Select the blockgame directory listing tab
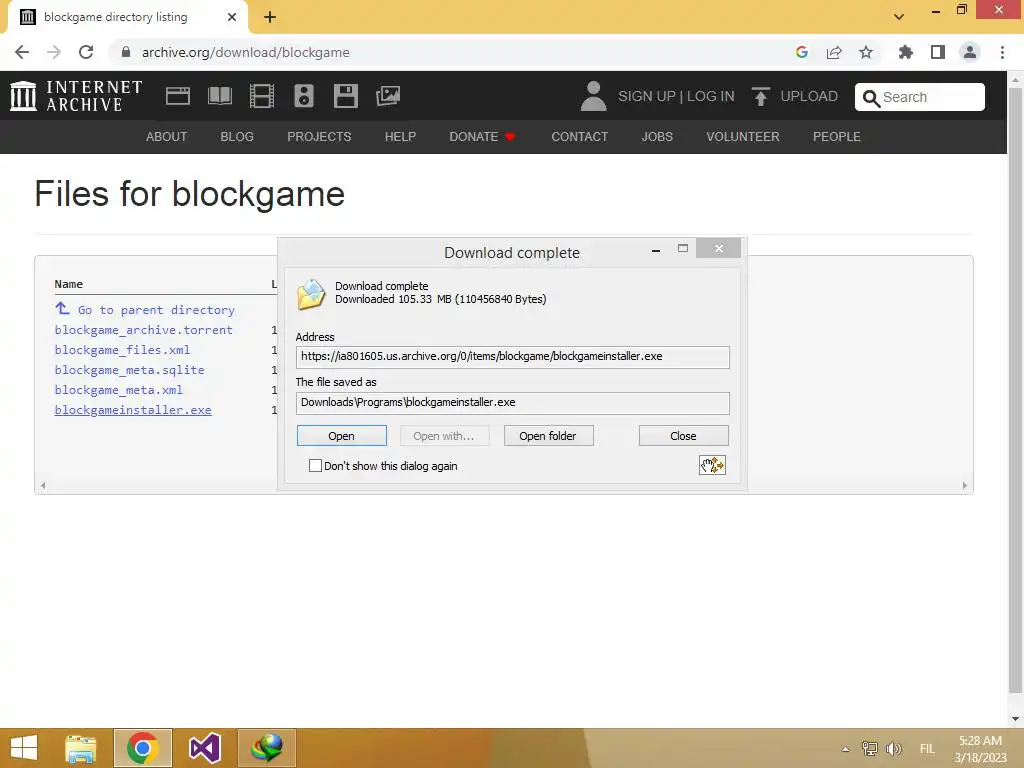The height and width of the screenshot is (768, 1024). pos(127,18)
